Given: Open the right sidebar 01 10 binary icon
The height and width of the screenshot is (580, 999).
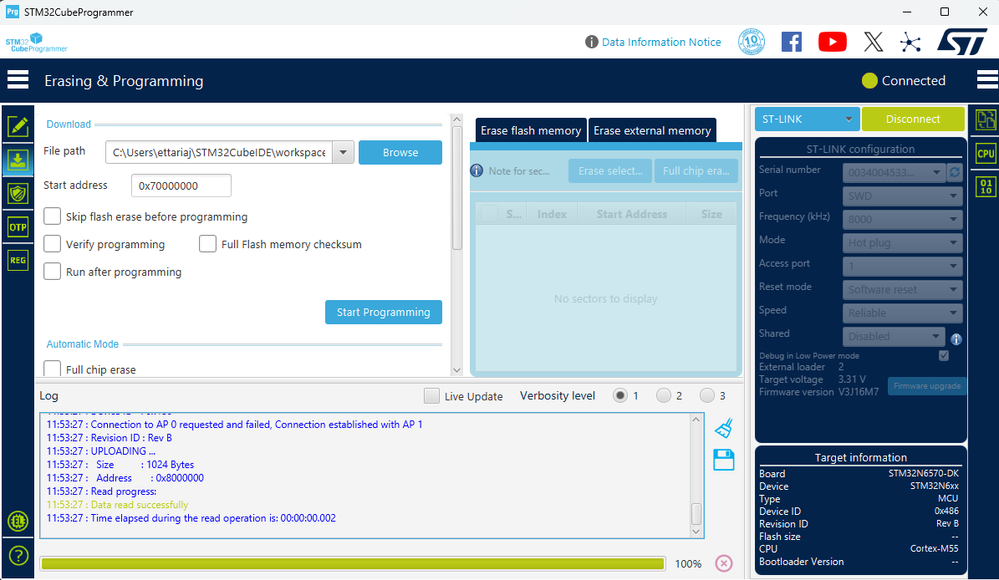Looking at the screenshot, I should pyautogui.click(x=986, y=187).
